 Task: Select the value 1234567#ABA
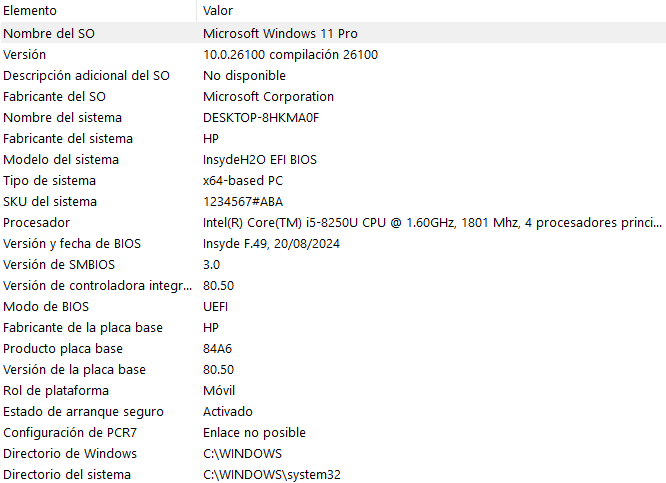coord(243,202)
